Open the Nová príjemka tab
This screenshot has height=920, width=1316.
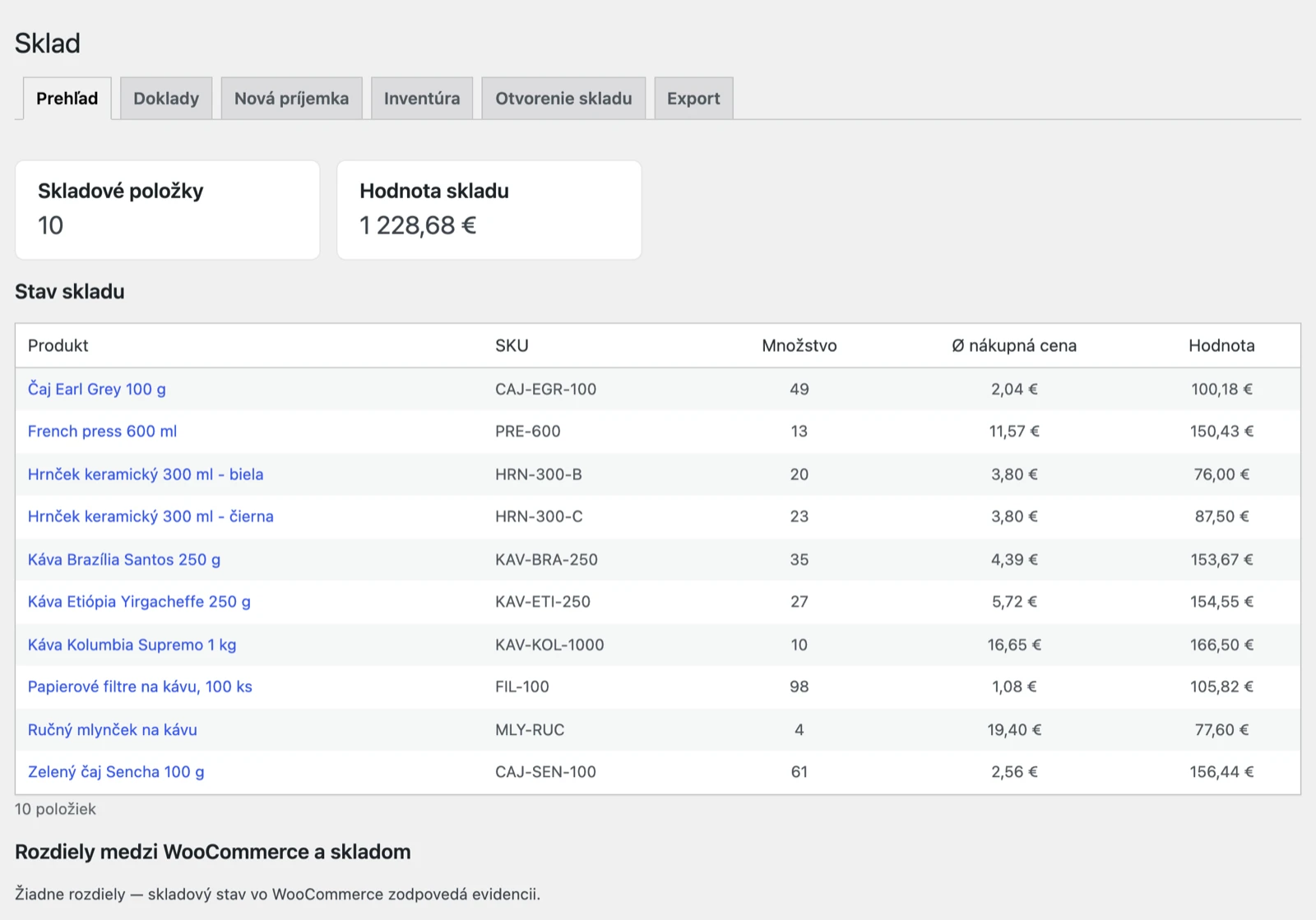click(x=291, y=99)
